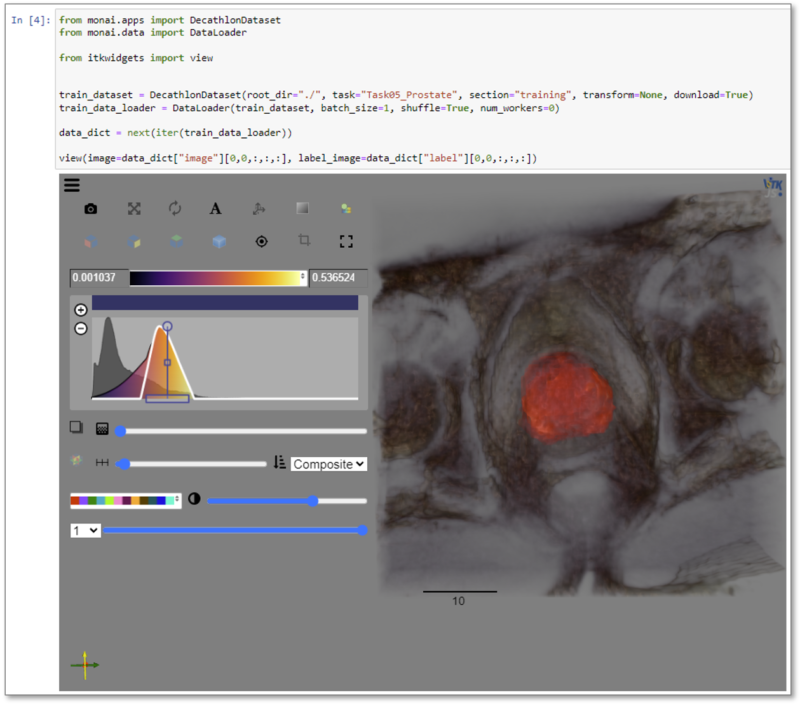
Task: Open the component selector showing 1
Action: point(83,531)
